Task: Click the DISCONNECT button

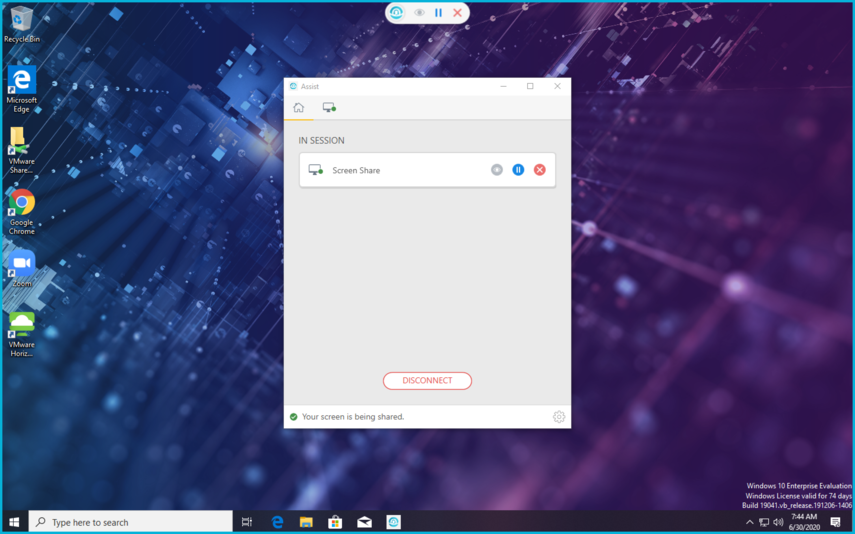Action: click(427, 381)
